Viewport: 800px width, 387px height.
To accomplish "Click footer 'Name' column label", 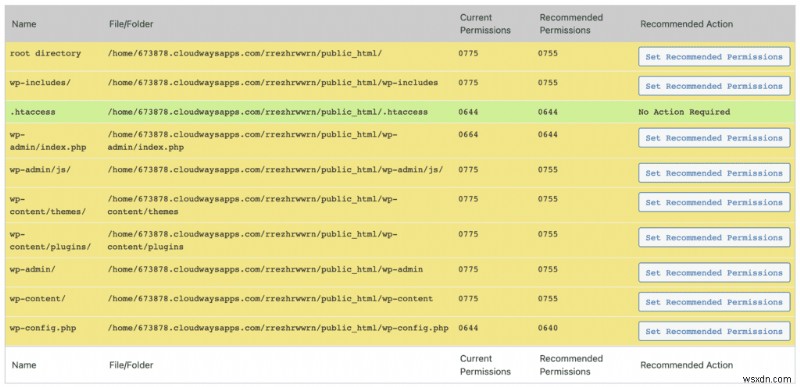I will coord(23,365).
